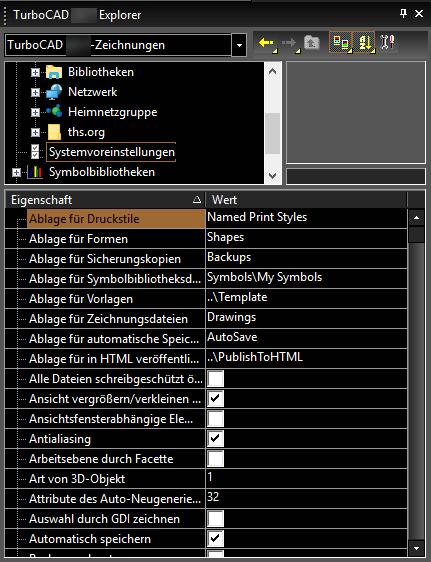Enable Alle Dateien schreibgeschützt checkbox
The height and width of the screenshot is (562, 431).
point(216,378)
